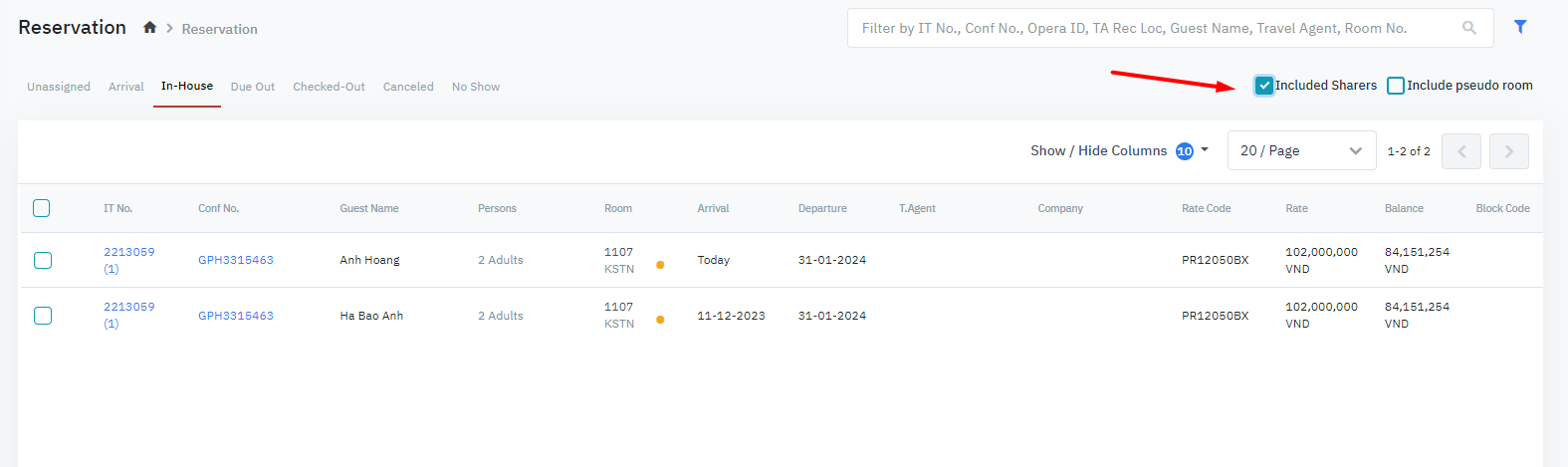
Task: Click the Reservation breadcrumb link
Action: point(219,29)
